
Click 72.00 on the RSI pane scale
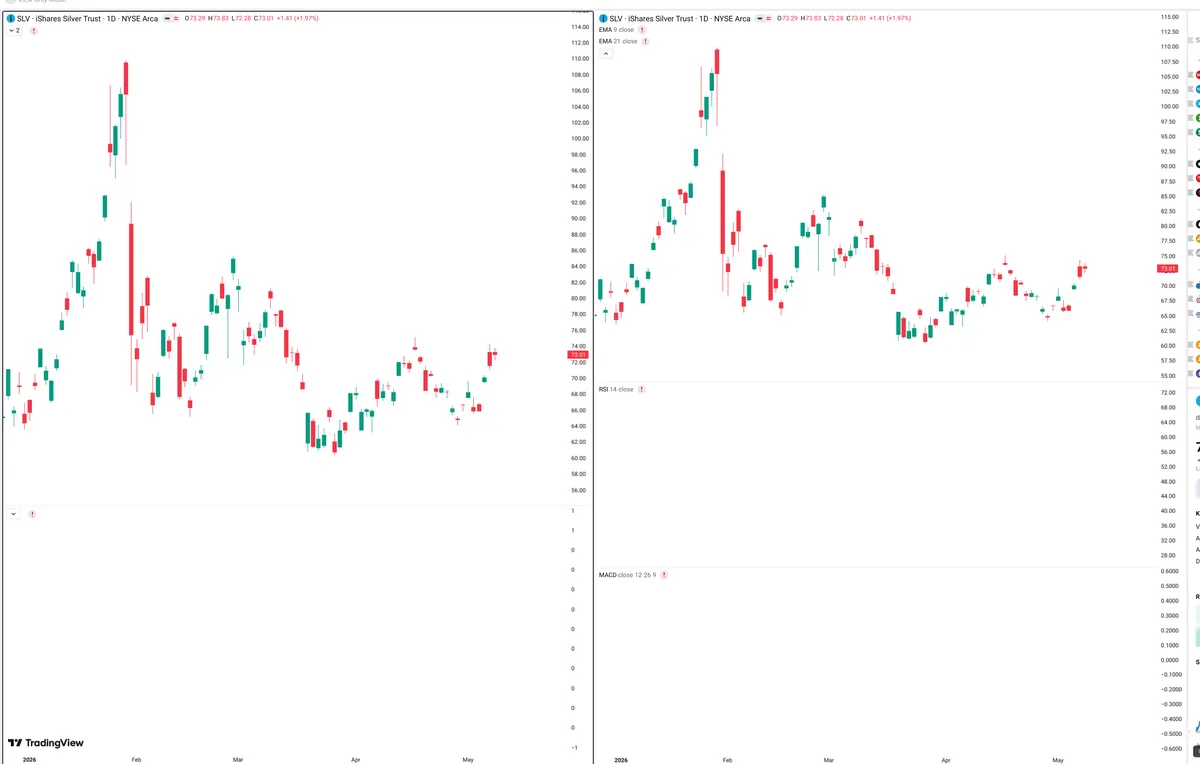[1167, 392]
